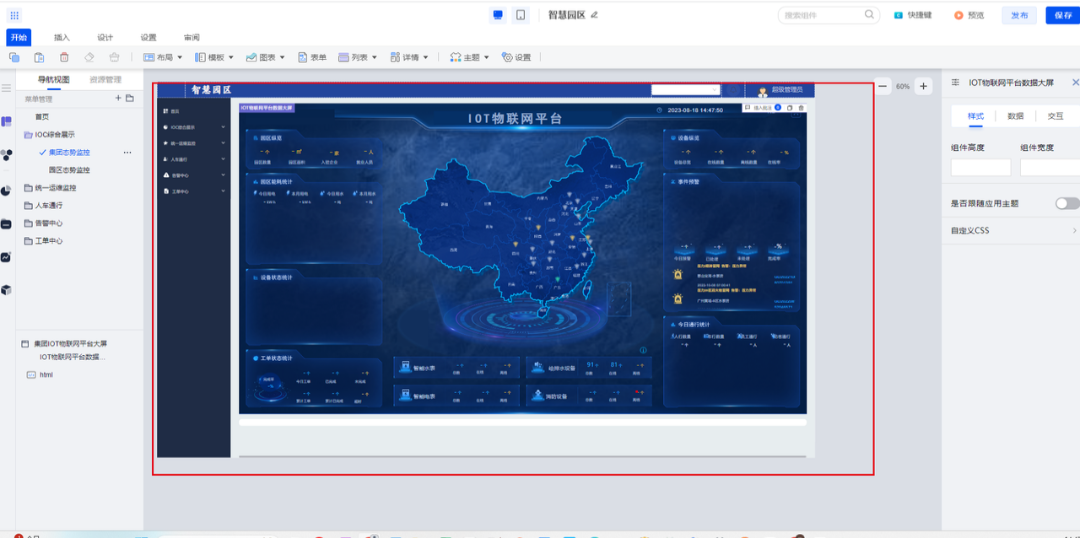Switch to desktop preview mode icon
The height and width of the screenshot is (538, 1080).
click(497, 15)
